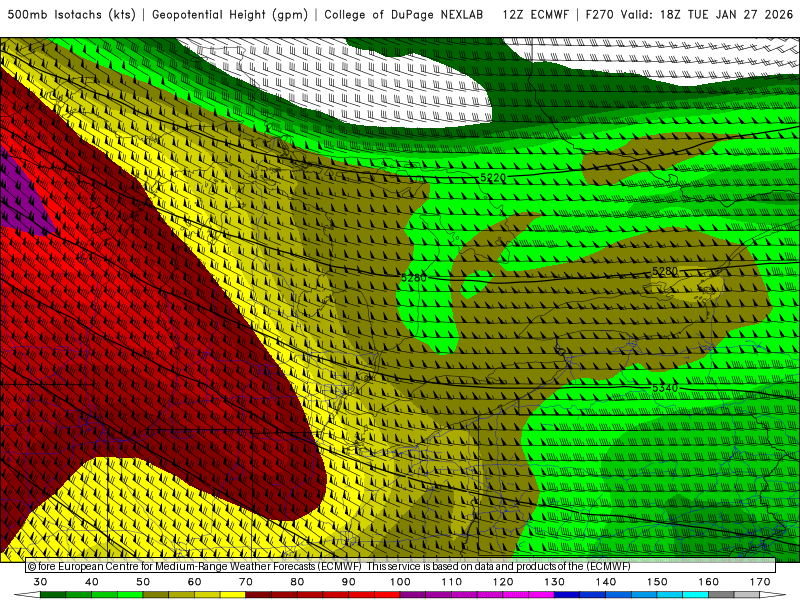
Task: Click the dark blue swatch starting at 130
Action: 567,595
